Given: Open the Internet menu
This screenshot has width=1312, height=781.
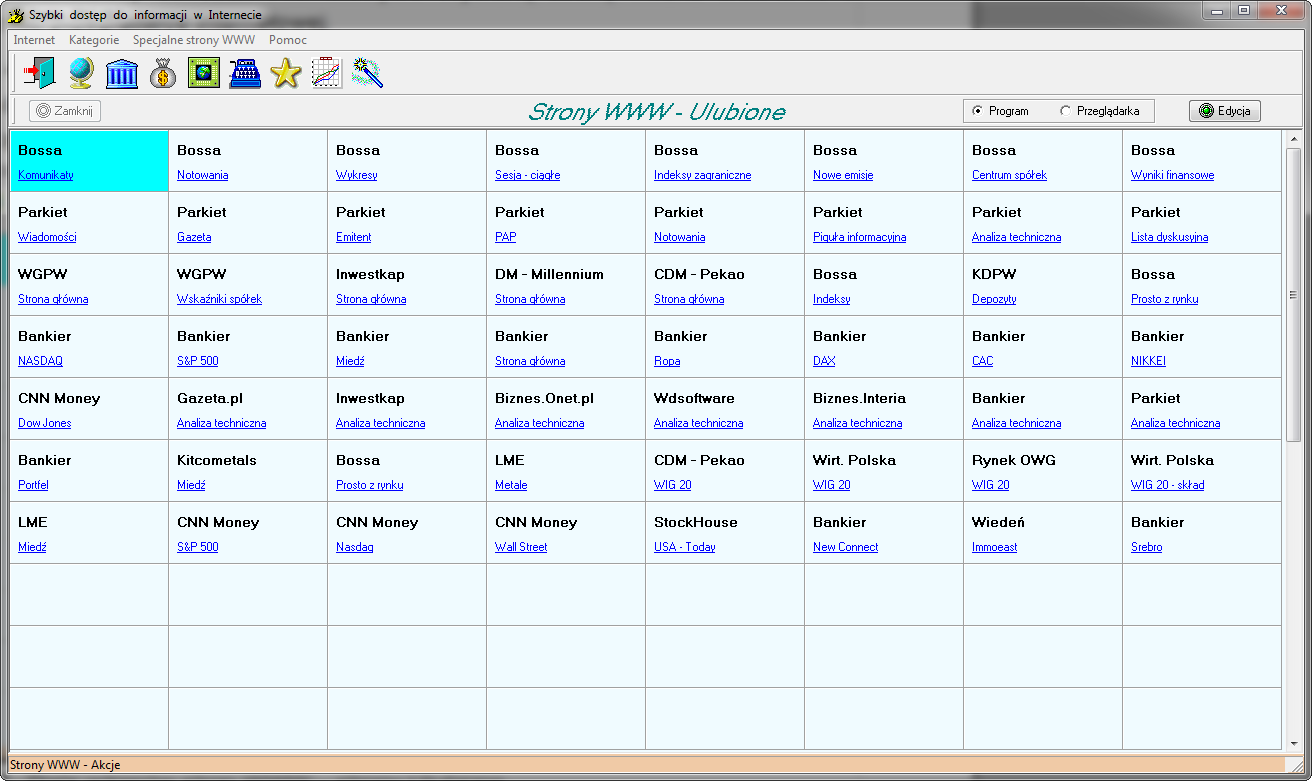Looking at the screenshot, I should [x=34, y=40].
